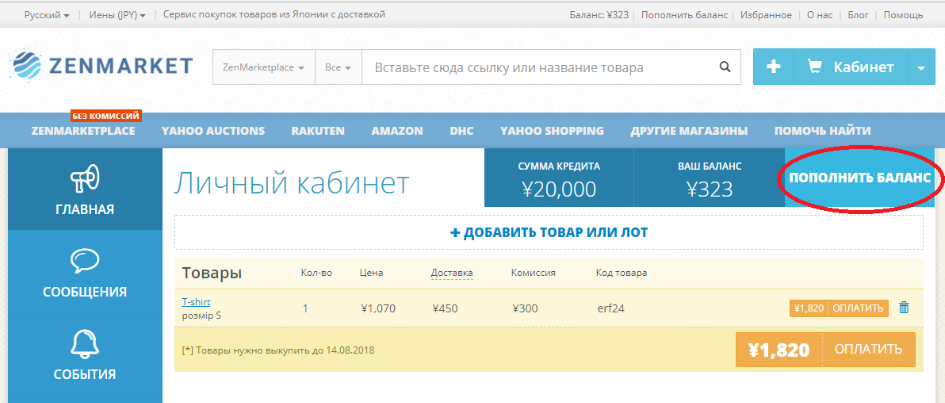Click the plus icon next to Кабинет
945x403 pixels.
[x=773, y=67]
